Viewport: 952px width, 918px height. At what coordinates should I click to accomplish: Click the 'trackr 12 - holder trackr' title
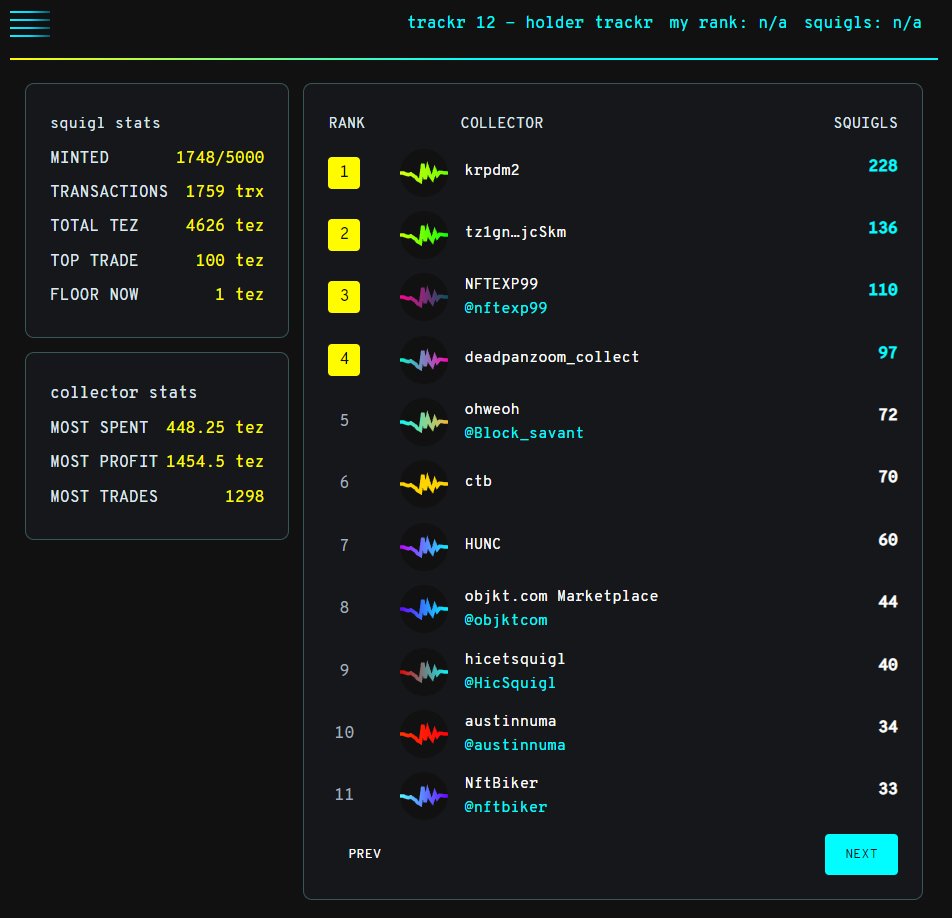[x=529, y=22]
